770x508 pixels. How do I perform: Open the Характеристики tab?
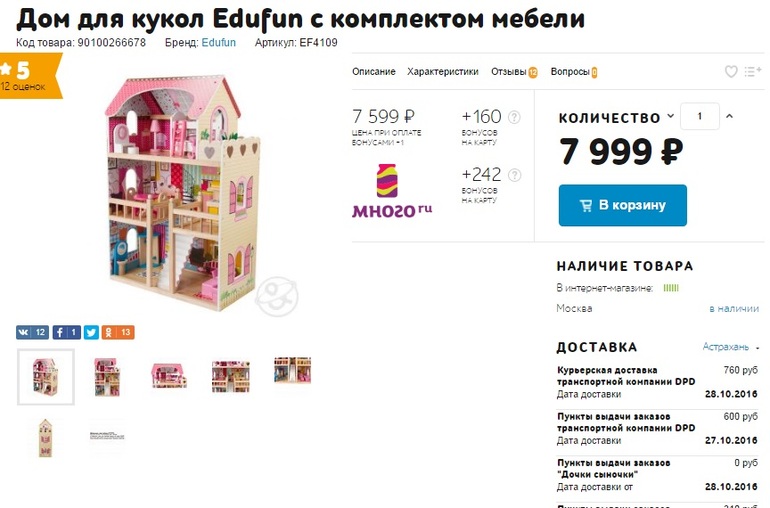tap(442, 72)
